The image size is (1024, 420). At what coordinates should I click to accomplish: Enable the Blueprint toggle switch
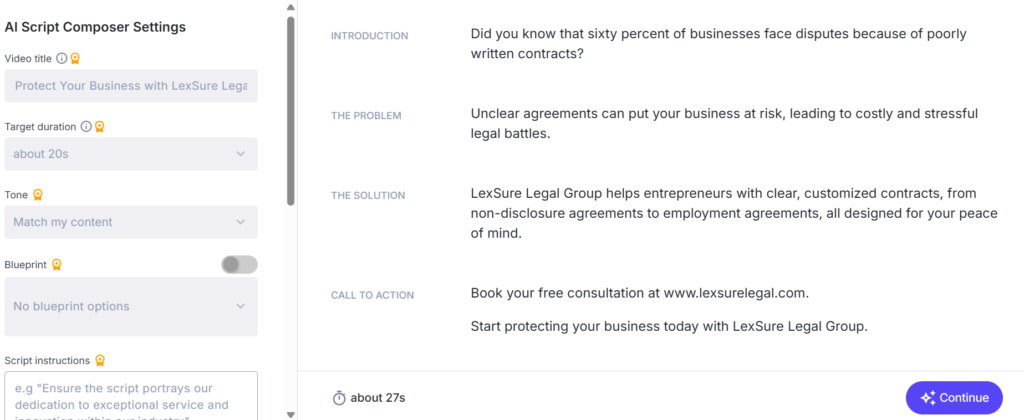tap(239, 264)
